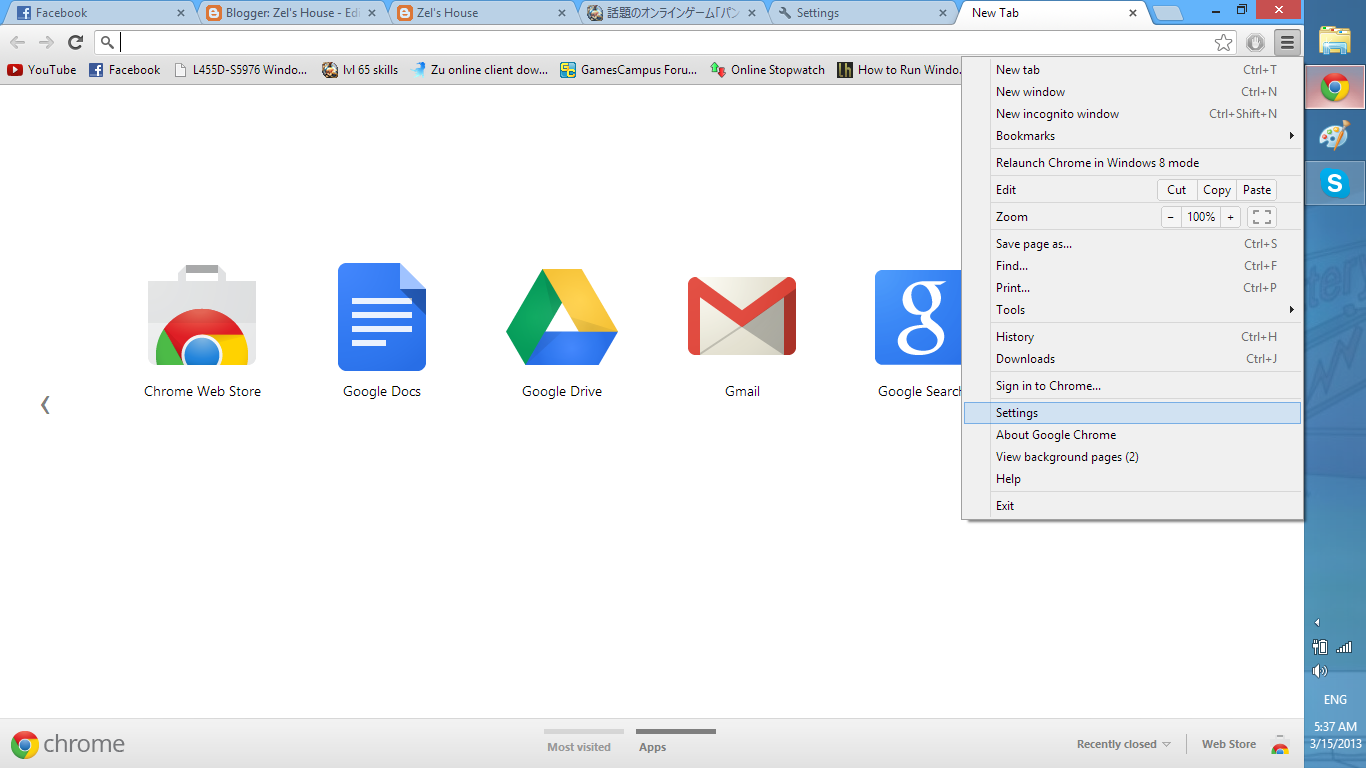Viewport: 1366px width, 768px height.
Task: Switch to the Zel's House tab
Action: click(x=482, y=13)
